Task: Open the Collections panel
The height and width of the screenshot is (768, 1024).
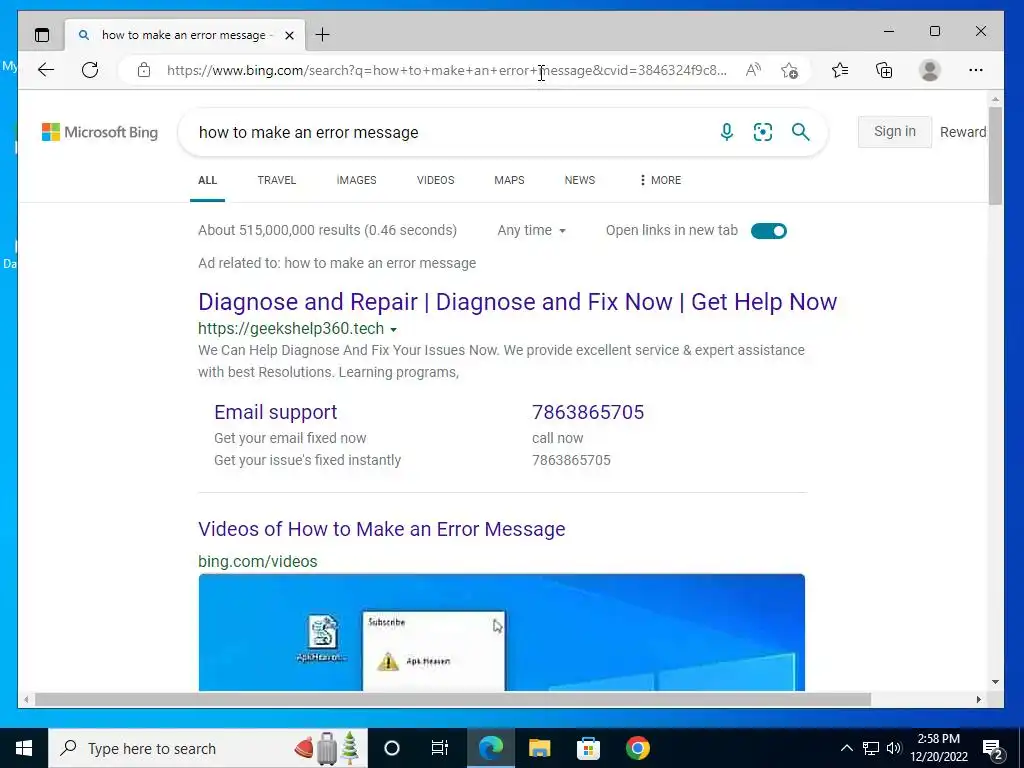Action: [x=884, y=70]
